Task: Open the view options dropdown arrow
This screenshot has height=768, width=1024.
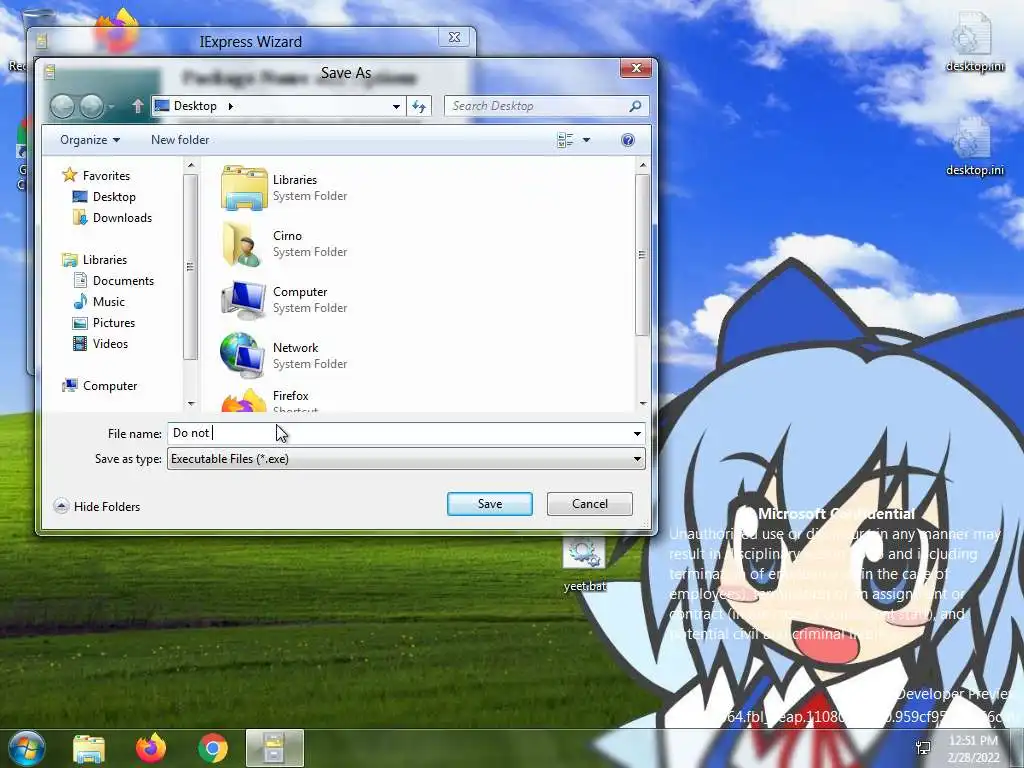Action: [586, 140]
